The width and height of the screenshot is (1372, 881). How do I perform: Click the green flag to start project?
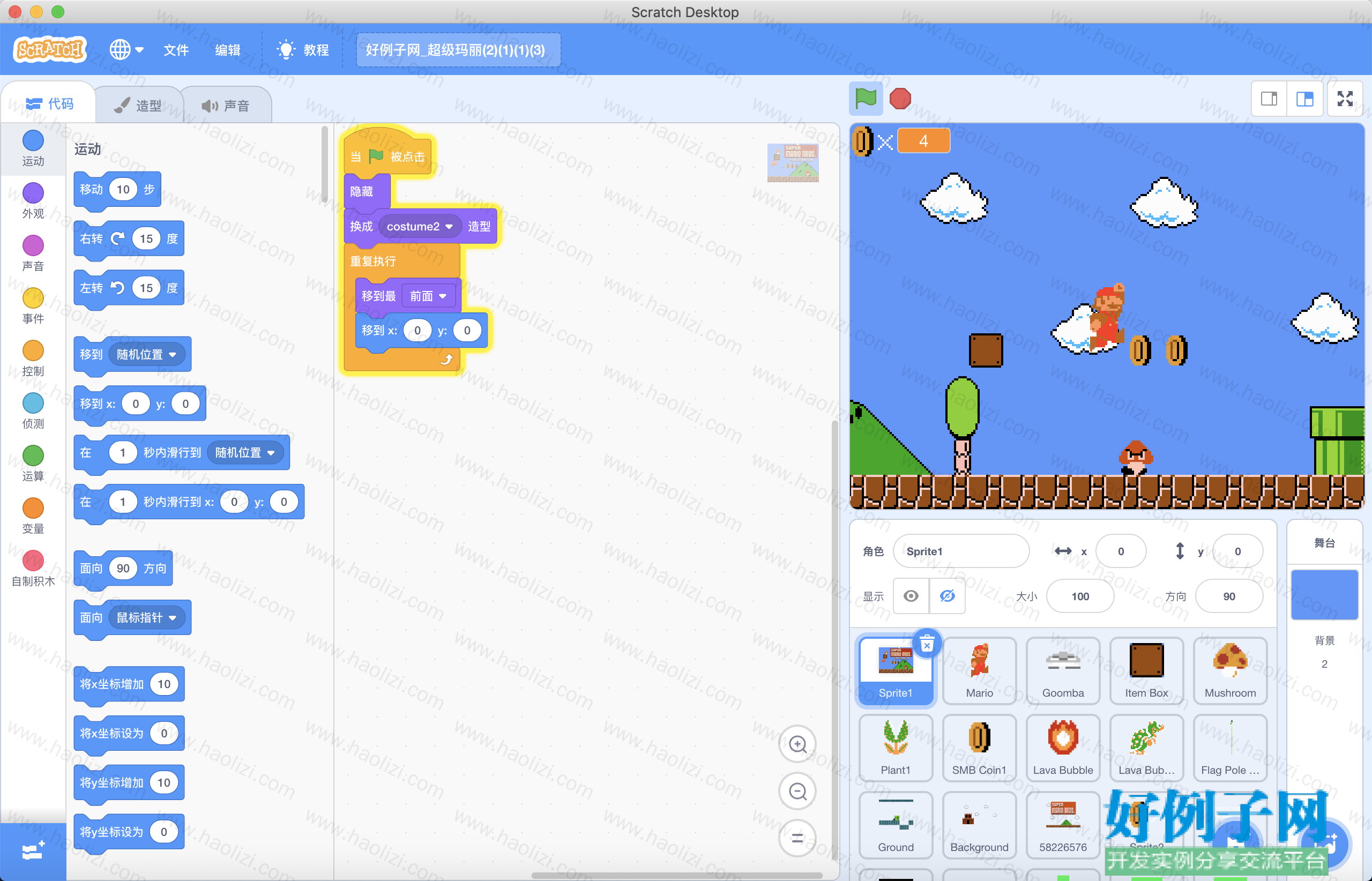(866, 99)
